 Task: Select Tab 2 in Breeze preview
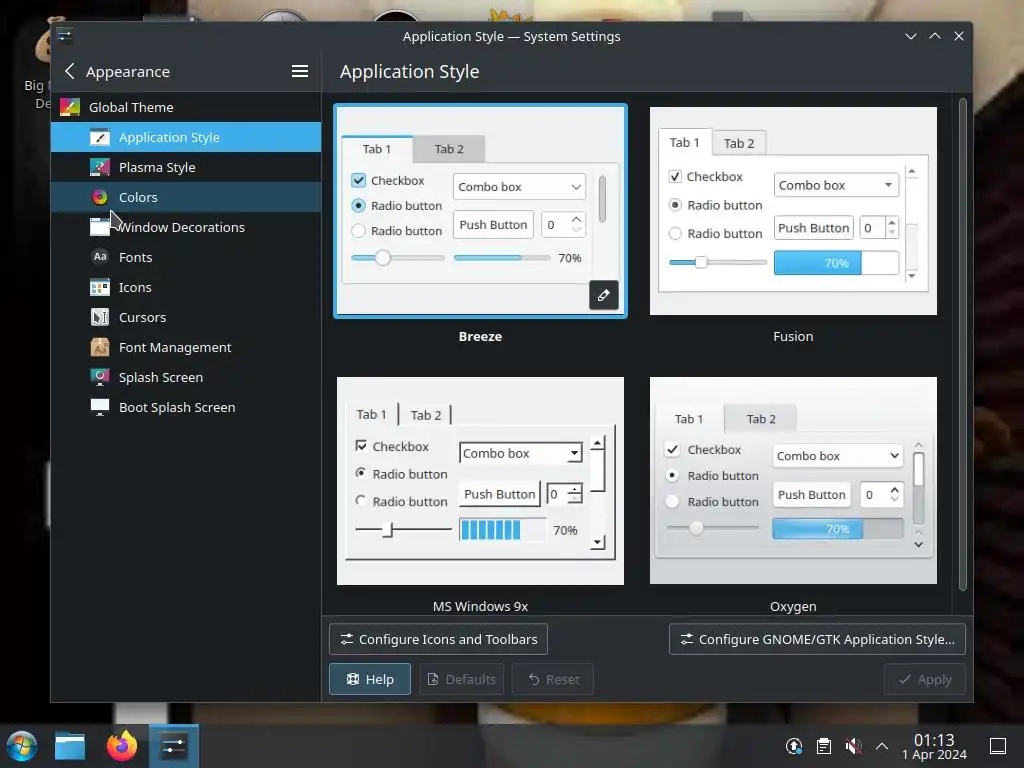point(449,149)
